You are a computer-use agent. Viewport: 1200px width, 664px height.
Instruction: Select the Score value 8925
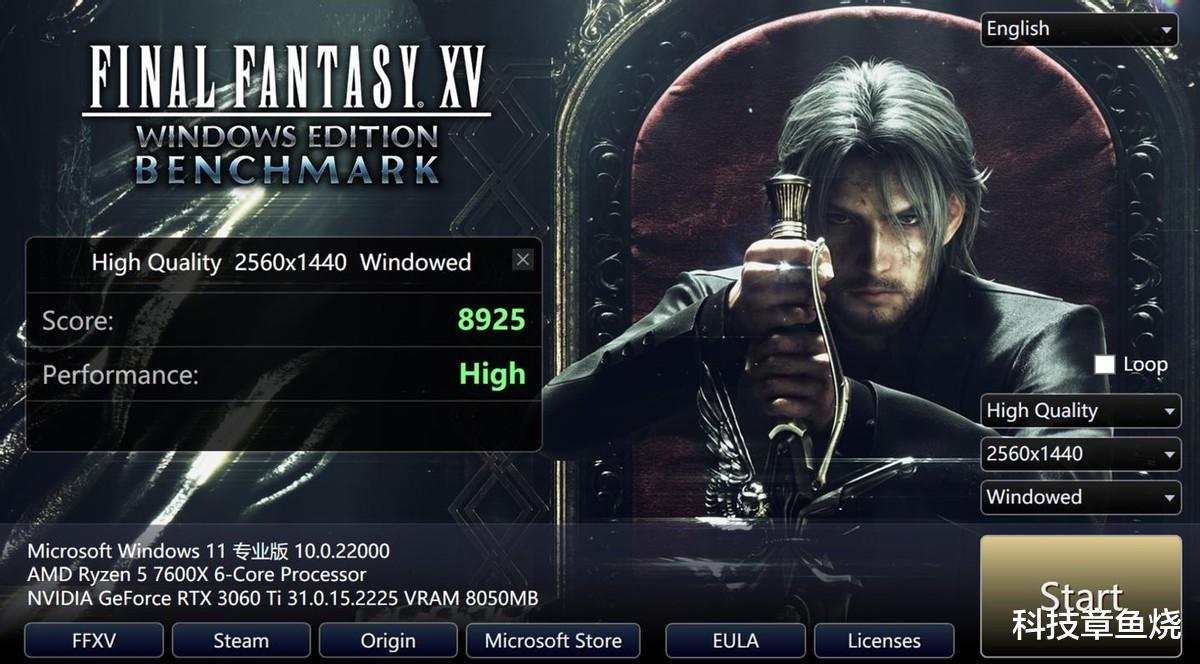point(491,320)
